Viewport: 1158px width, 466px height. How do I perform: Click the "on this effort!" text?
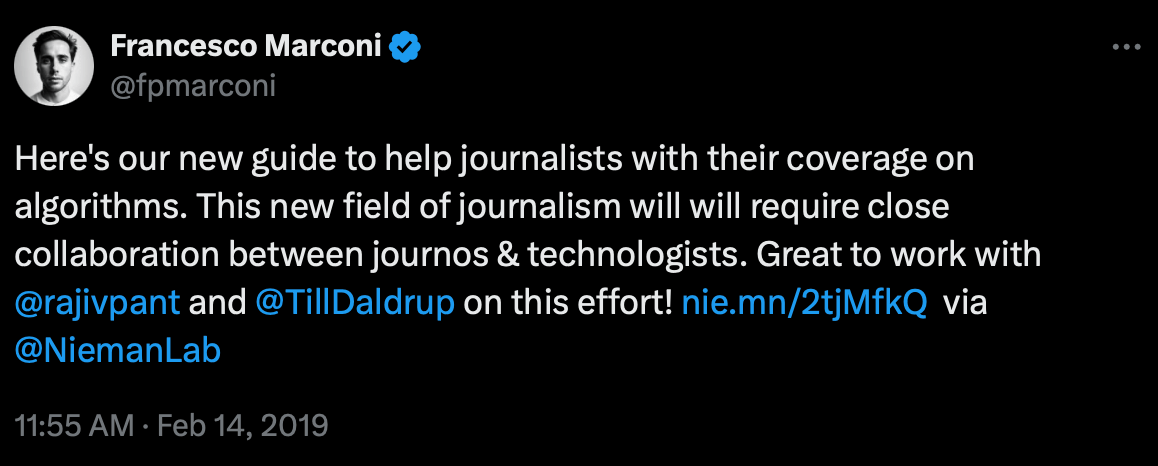pos(569,304)
